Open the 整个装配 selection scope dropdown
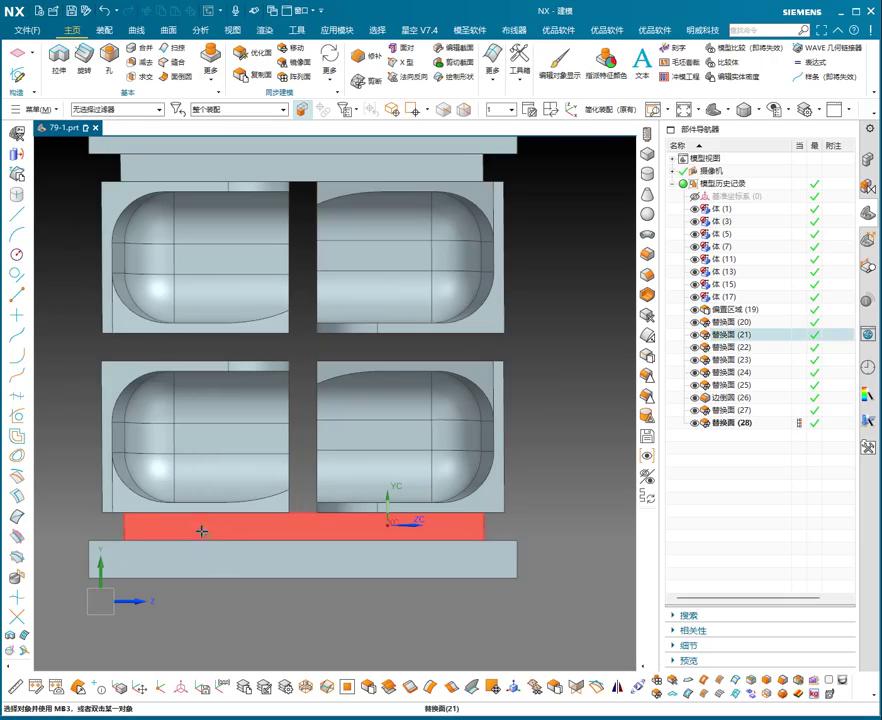882x720 pixels. point(283,109)
